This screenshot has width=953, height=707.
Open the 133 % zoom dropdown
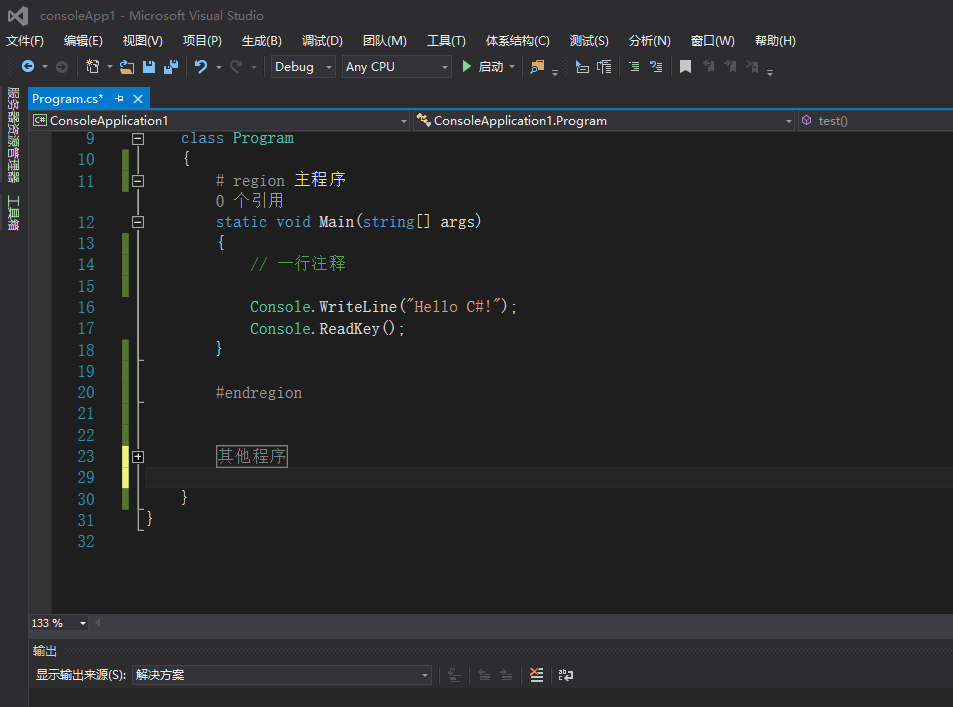(83, 623)
